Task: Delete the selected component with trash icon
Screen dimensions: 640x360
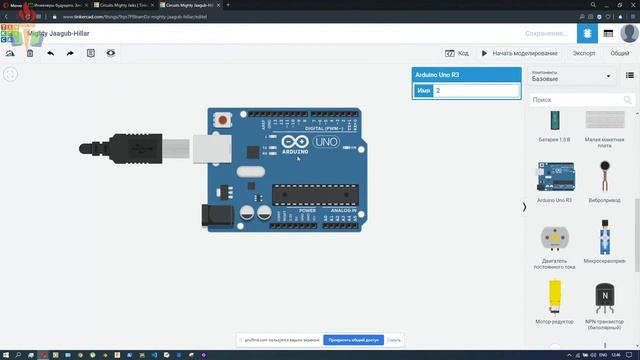Action: pos(30,53)
